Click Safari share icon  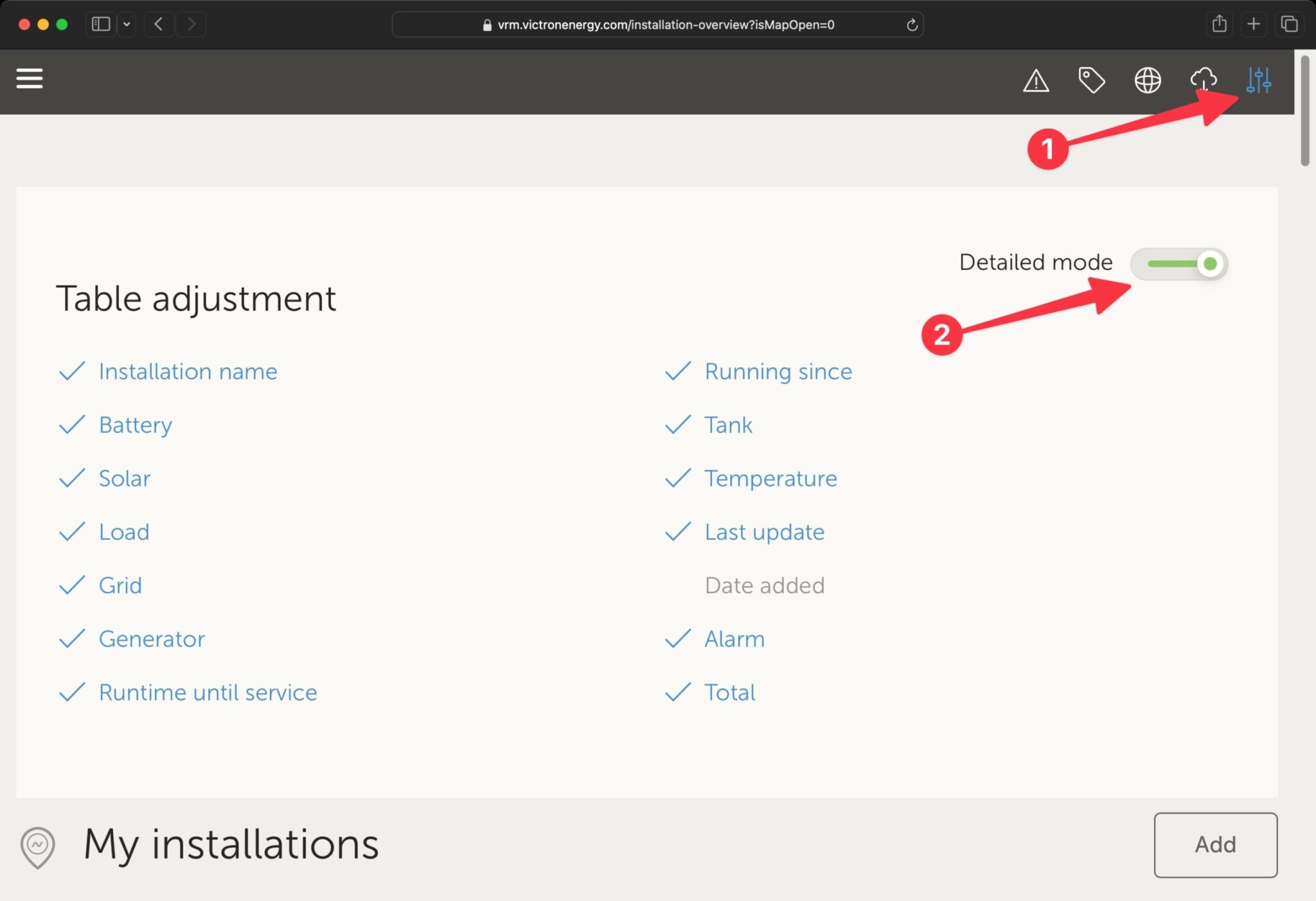(1219, 24)
